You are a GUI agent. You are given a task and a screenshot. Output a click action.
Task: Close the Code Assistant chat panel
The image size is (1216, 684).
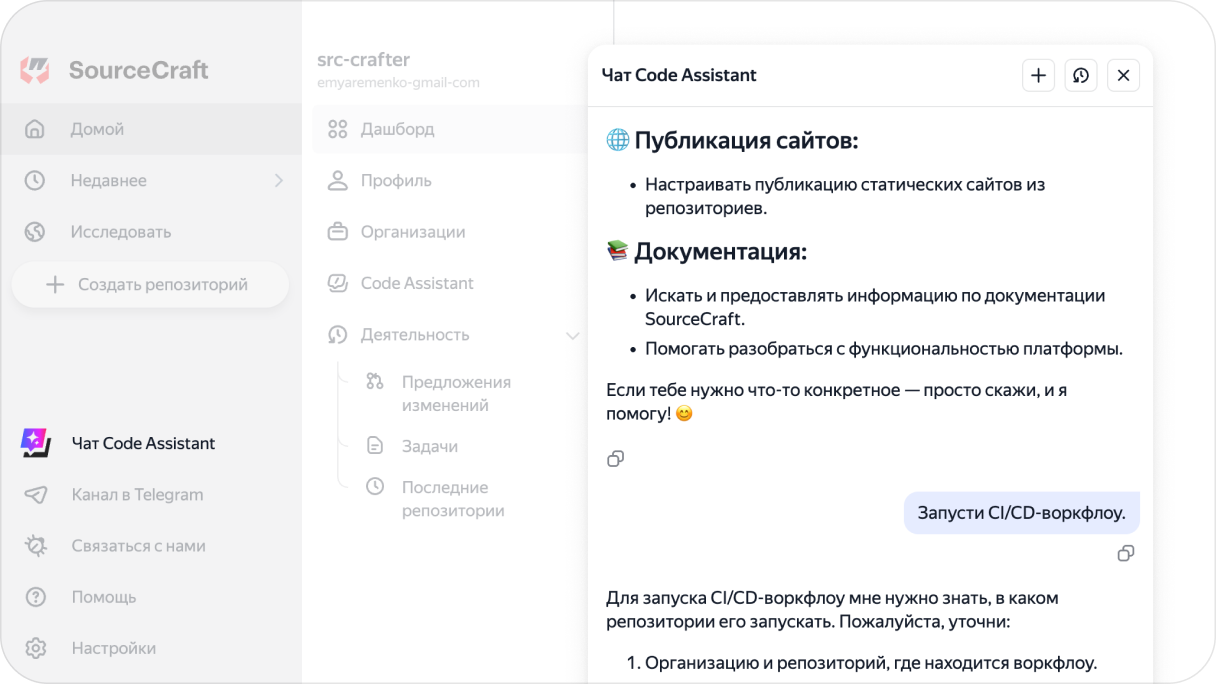click(1123, 75)
